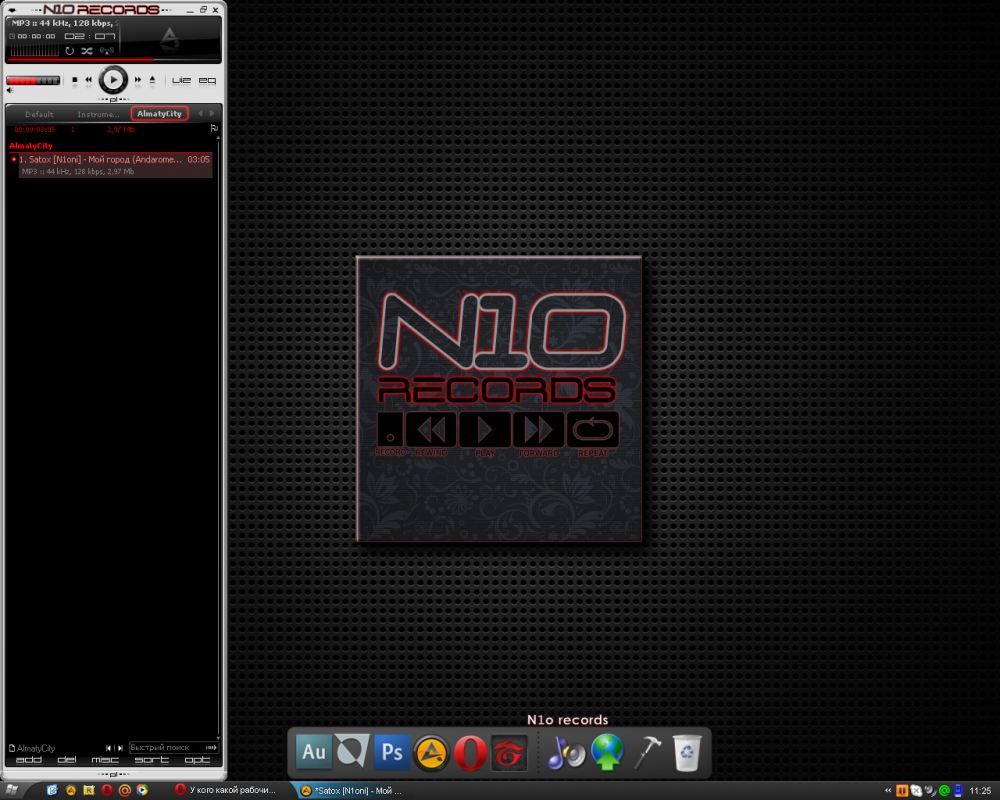Click the Mail.ru agent quick launch icon

pos(124,790)
